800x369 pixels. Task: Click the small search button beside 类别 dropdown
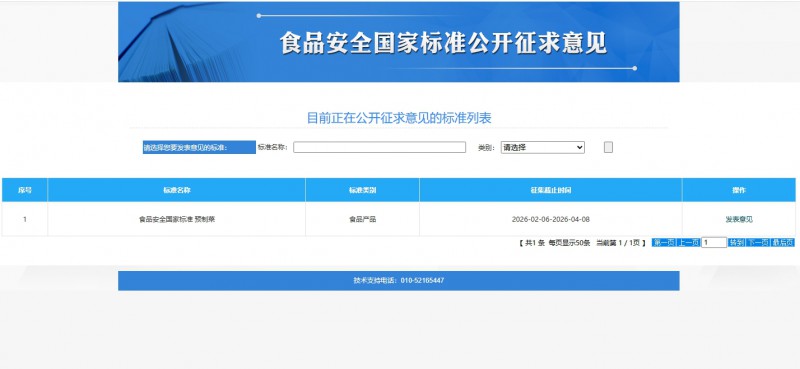point(608,147)
